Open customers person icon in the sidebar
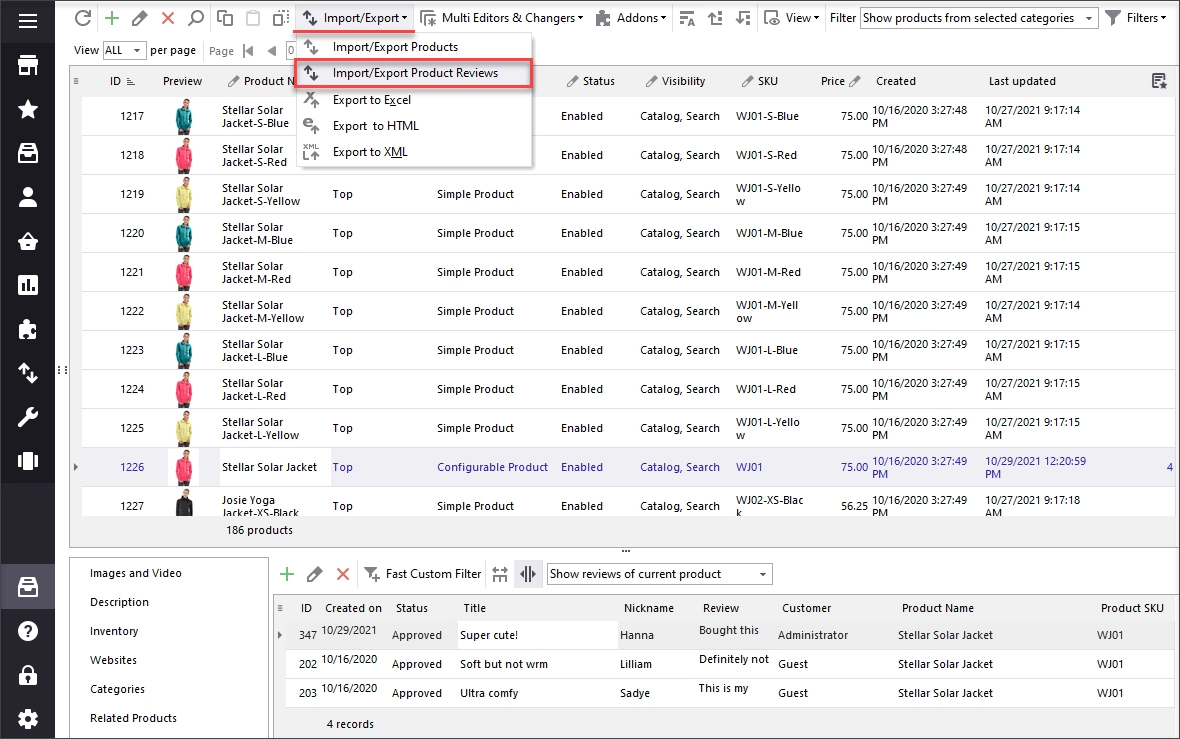The height and width of the screenshot is (739, 1180). 28,197
